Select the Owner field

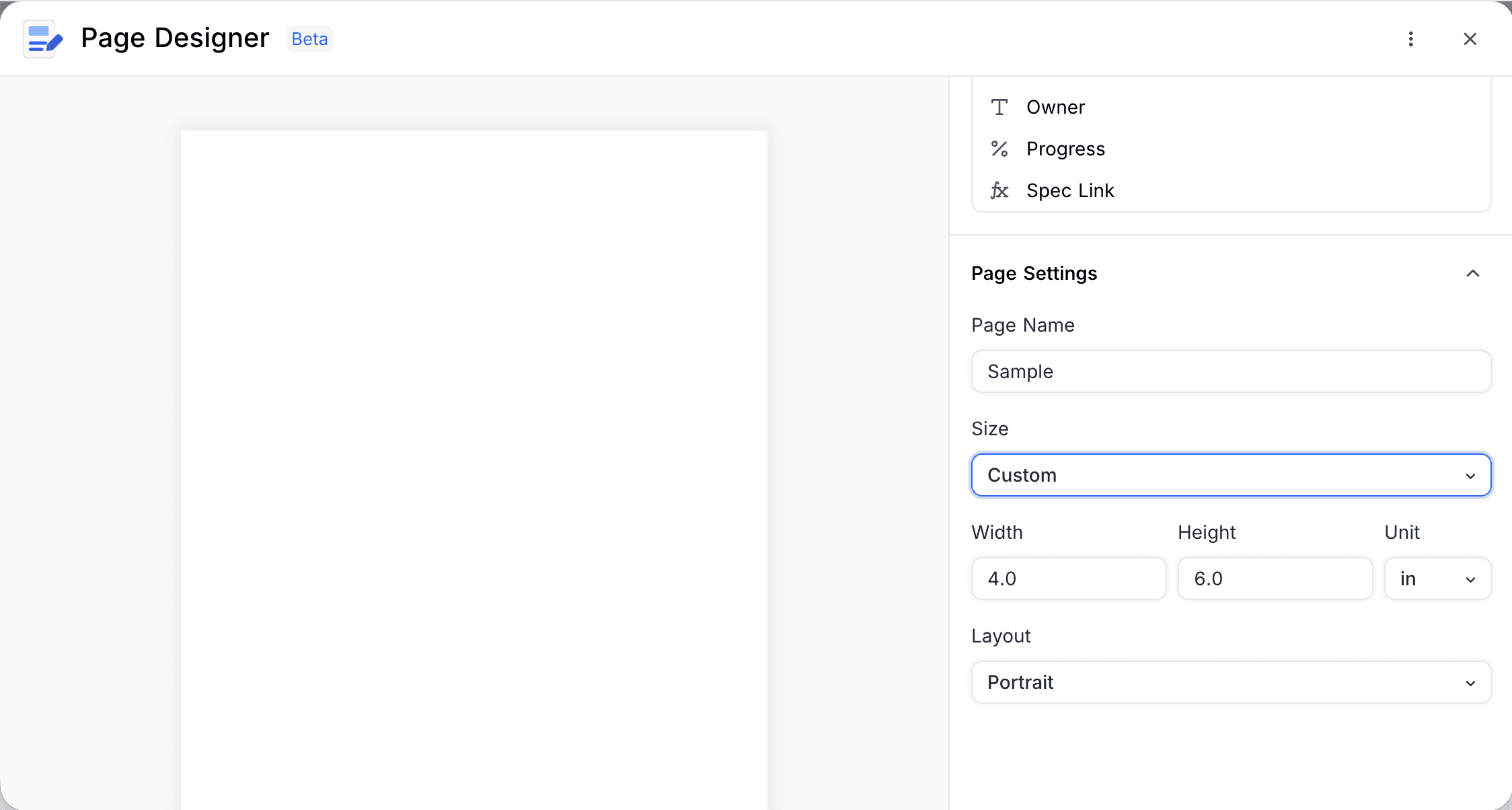tap(1231, 107)
